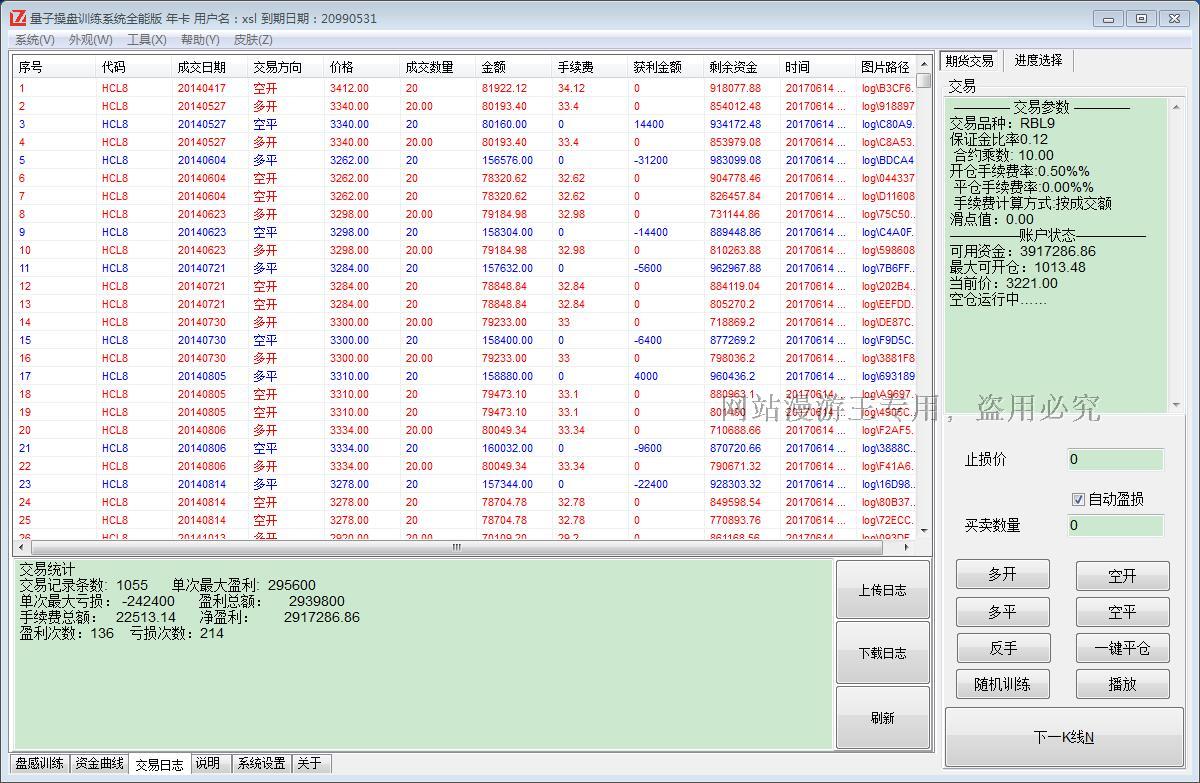Sort by the 图片路径 column header
Viewport: 1200px width, 783px height.
[x=887, y=67]
